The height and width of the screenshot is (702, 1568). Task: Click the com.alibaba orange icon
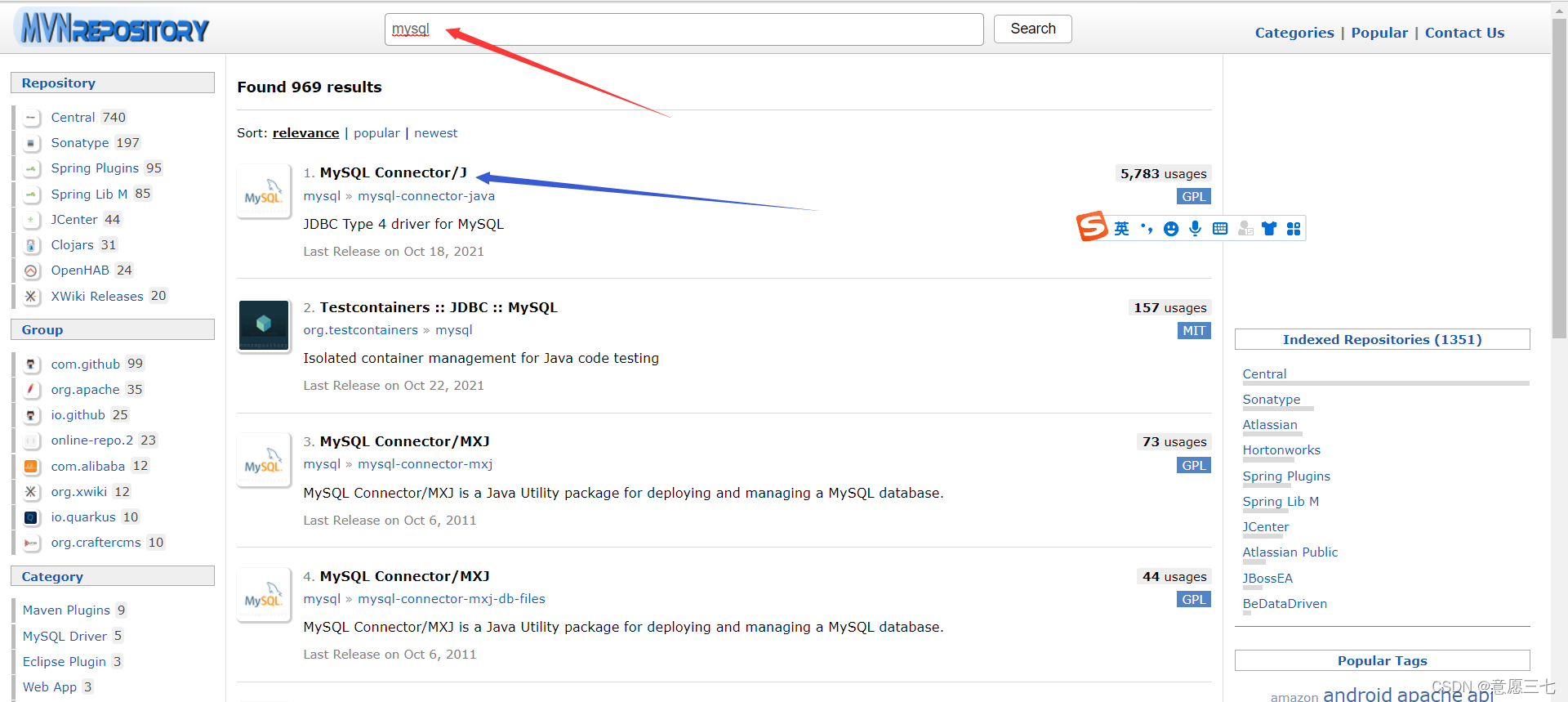click(x=31, y=467)
